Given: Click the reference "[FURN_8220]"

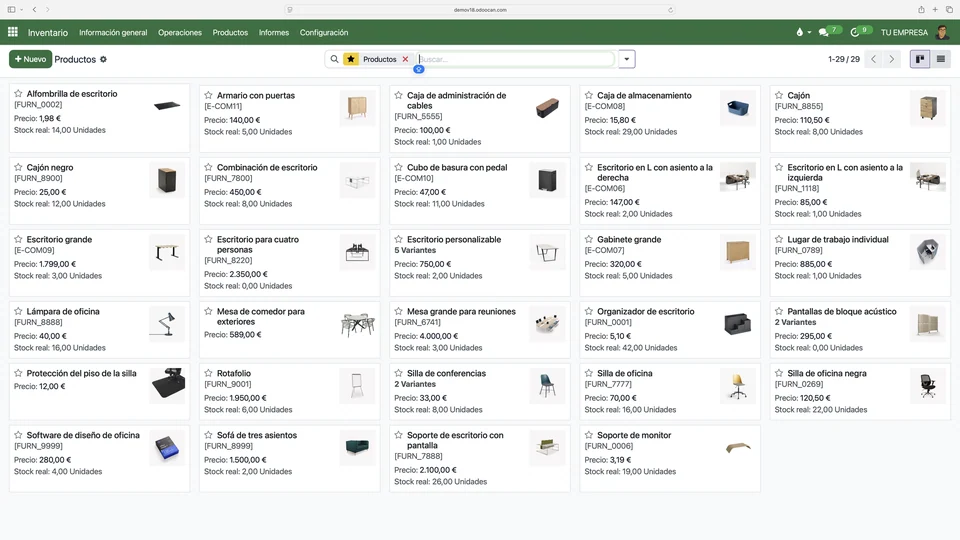Looking at the screenshot, I should 228,260.
